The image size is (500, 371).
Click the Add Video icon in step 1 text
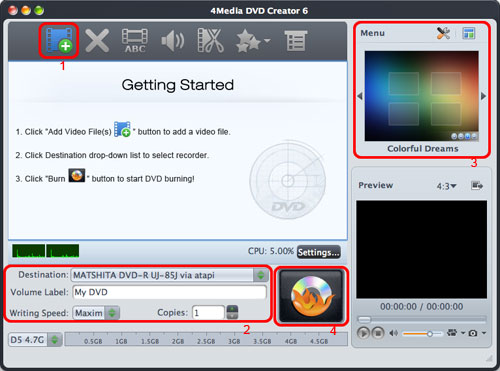(122, 129)
